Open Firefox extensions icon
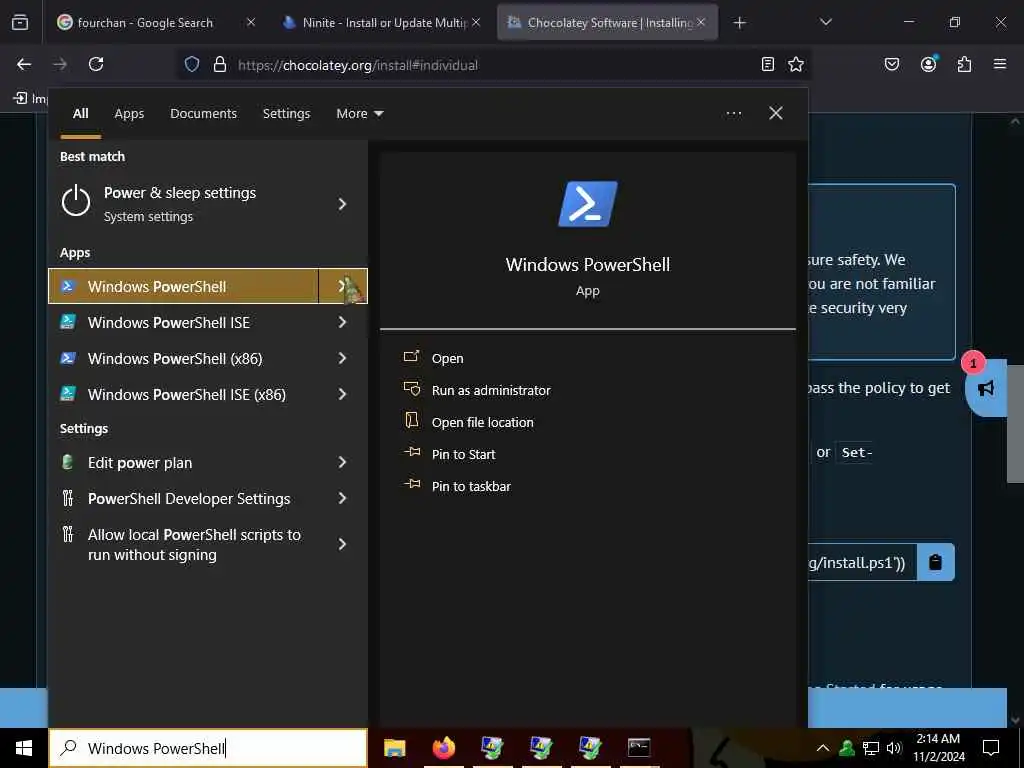 pyautogui.click(x=964, y=64)
